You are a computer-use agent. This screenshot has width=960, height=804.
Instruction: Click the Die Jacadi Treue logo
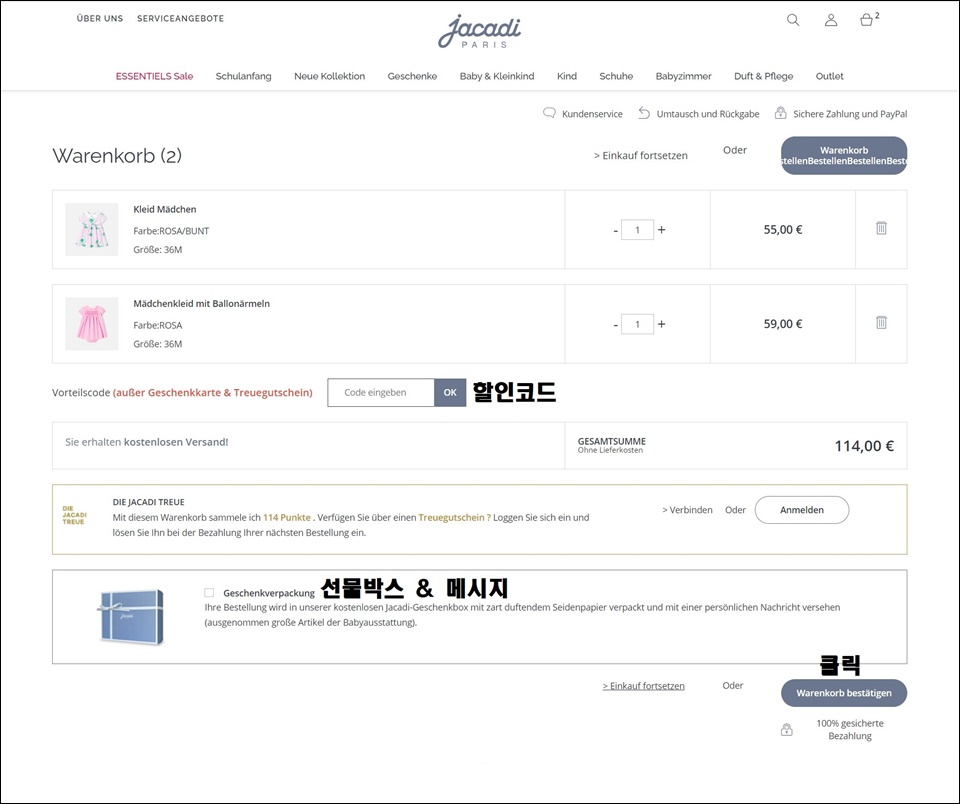[74, 515]
